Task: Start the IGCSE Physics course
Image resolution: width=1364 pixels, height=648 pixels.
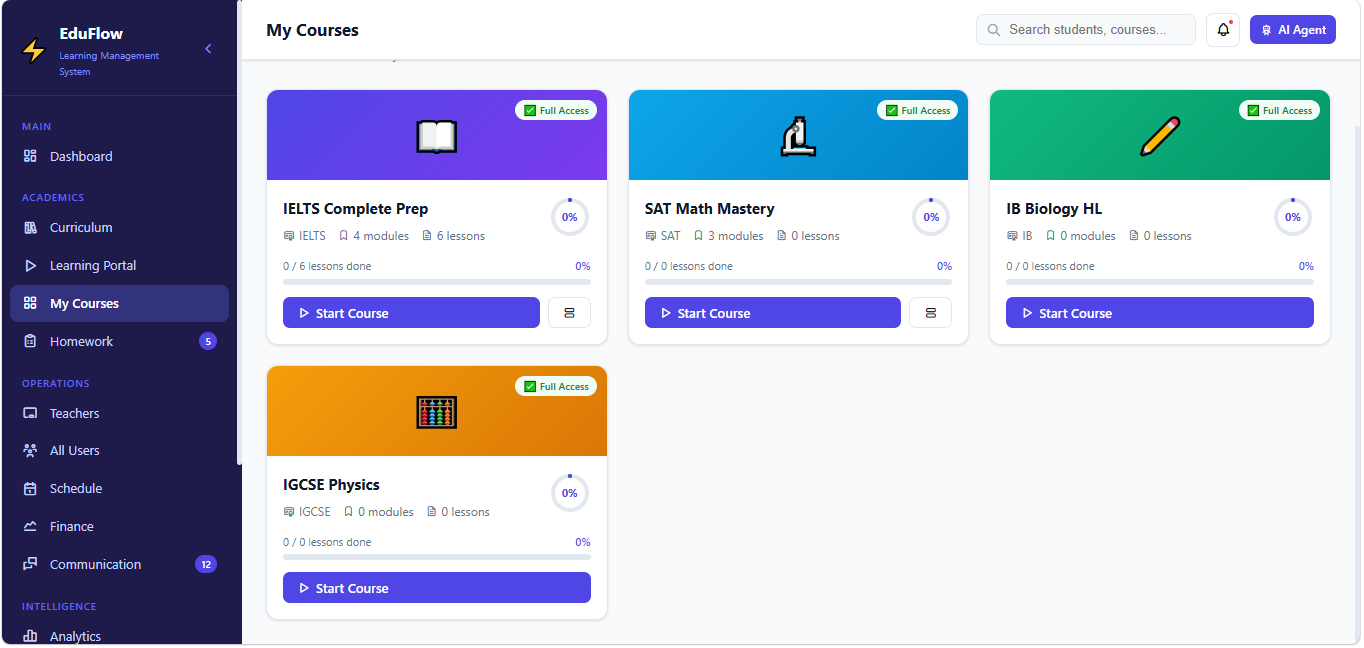Action: click(x=437, y=588)
